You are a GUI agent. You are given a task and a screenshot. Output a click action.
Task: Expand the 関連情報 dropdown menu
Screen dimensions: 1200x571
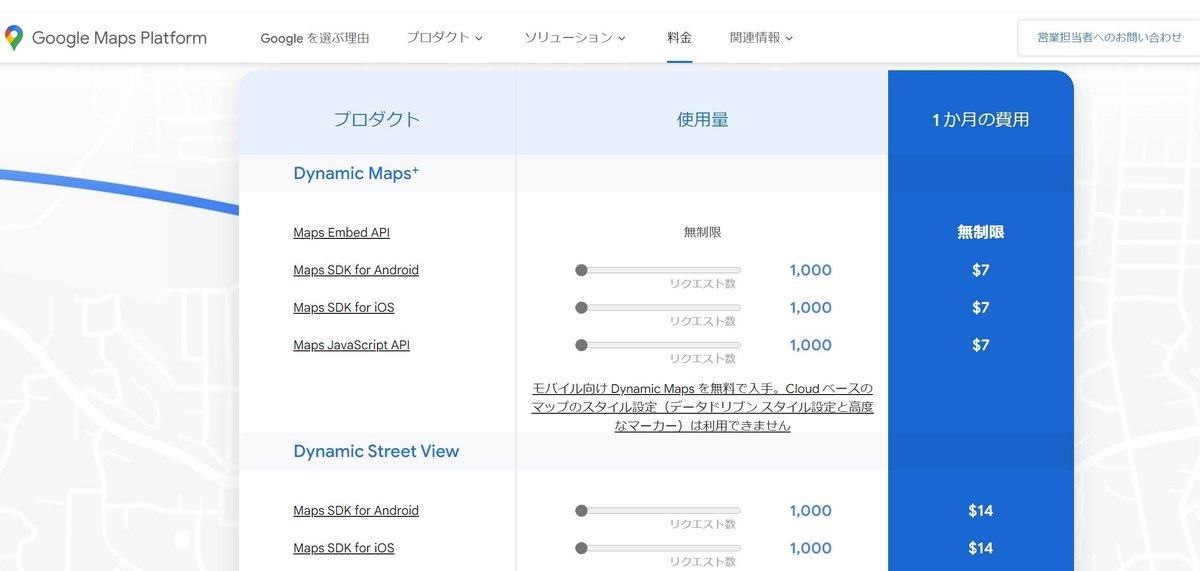[x=761, y=38]
